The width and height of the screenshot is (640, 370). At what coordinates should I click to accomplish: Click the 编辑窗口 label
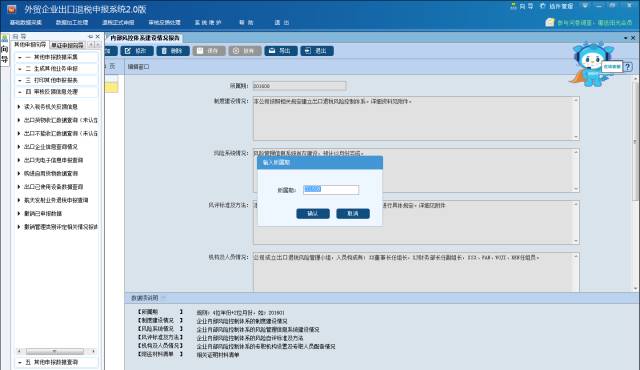(138, 67)
